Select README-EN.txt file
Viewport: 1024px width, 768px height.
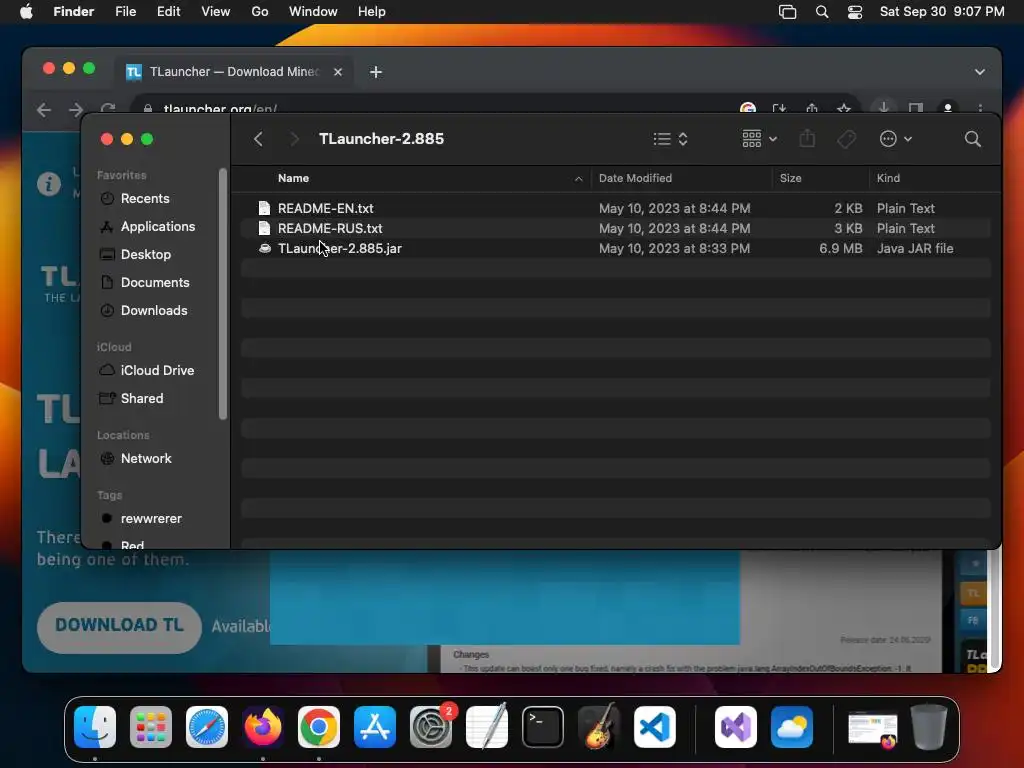pos(616,208)
